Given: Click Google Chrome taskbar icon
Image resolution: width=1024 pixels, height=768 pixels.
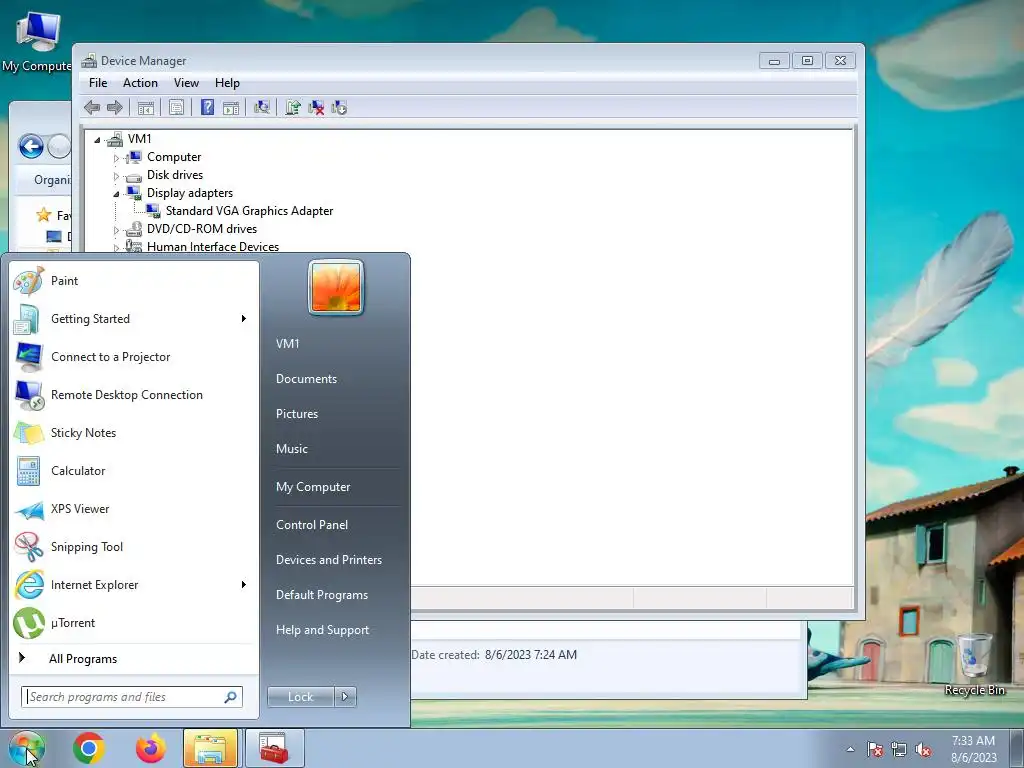Looking at the screenshot, I should [89, 748].
